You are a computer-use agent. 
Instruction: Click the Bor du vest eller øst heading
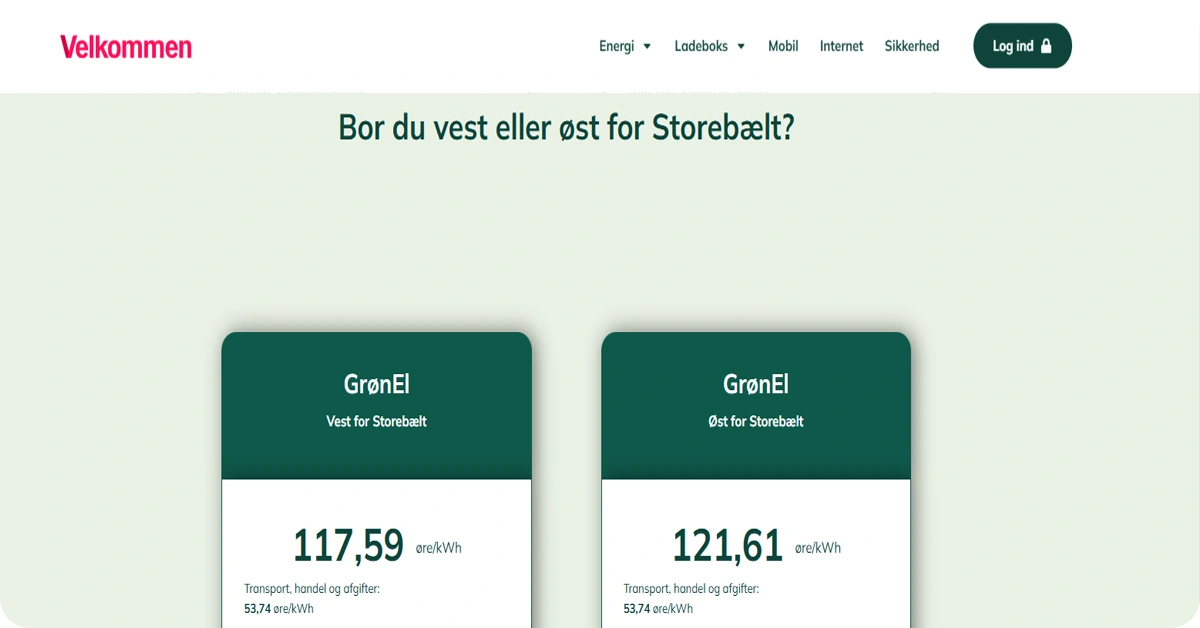click(x=566, y=127)
